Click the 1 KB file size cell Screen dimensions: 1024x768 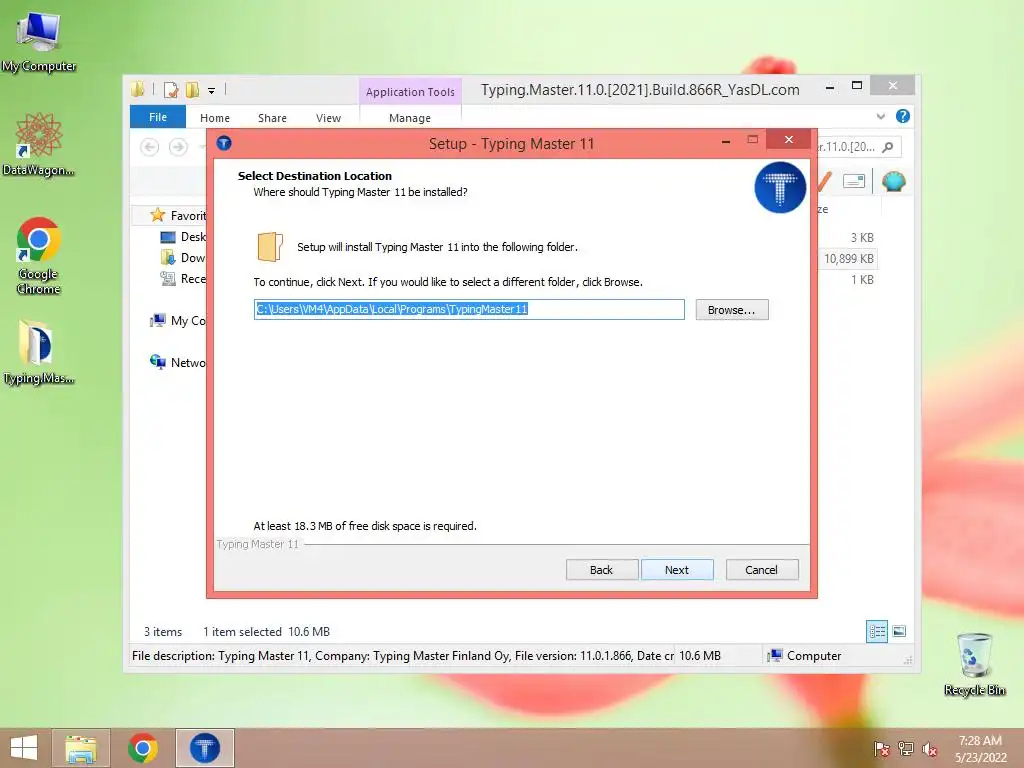coord(862,280)
